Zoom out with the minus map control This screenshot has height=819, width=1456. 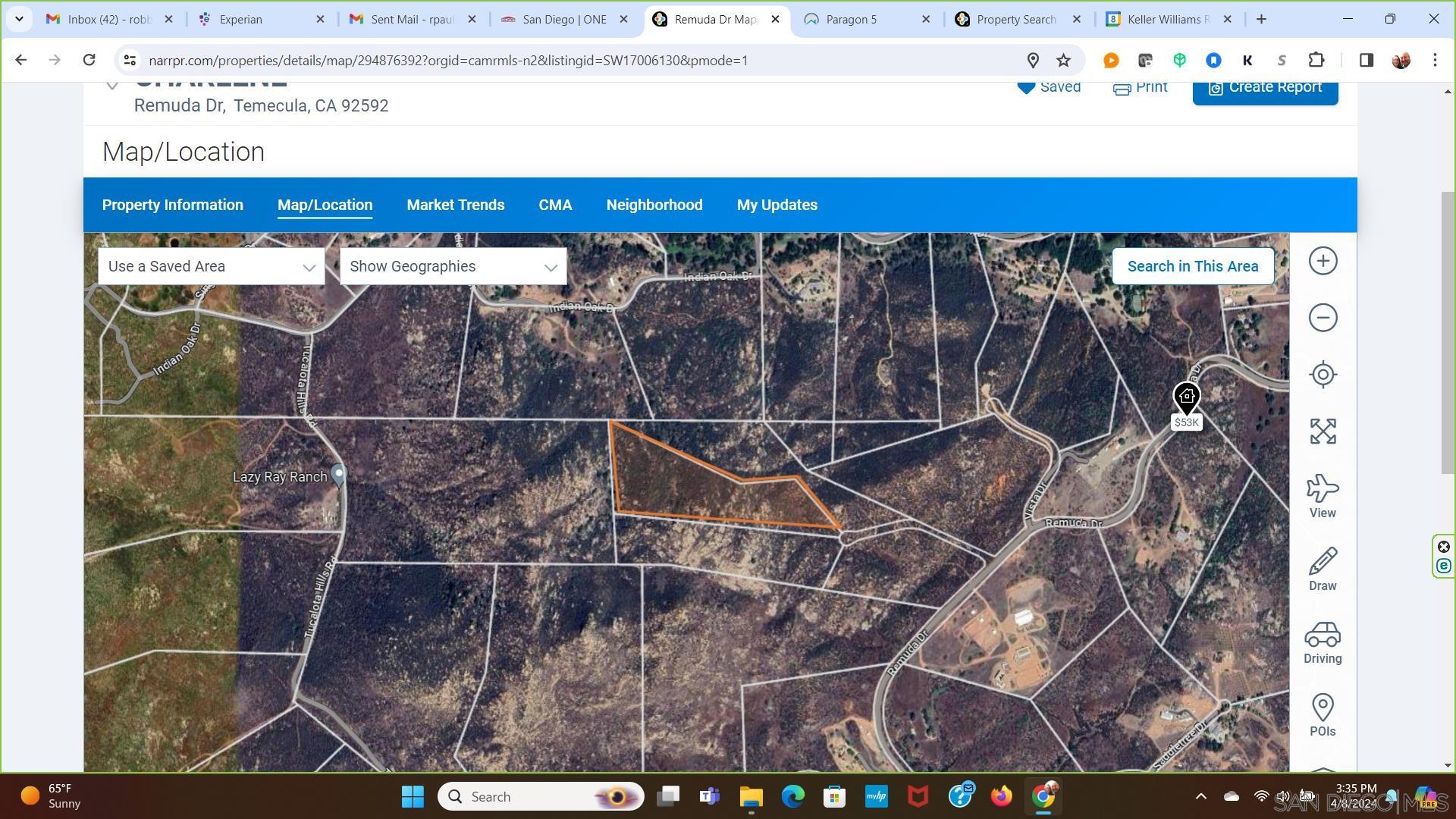click(x=1323, y=318)
